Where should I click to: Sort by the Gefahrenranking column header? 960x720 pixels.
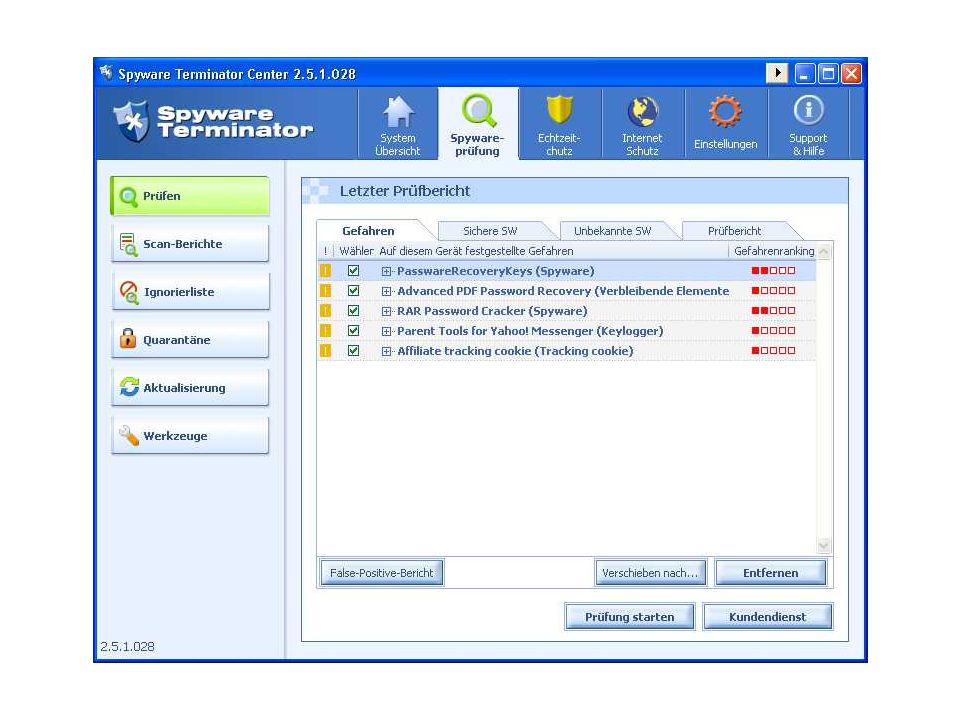click(773, 251)
